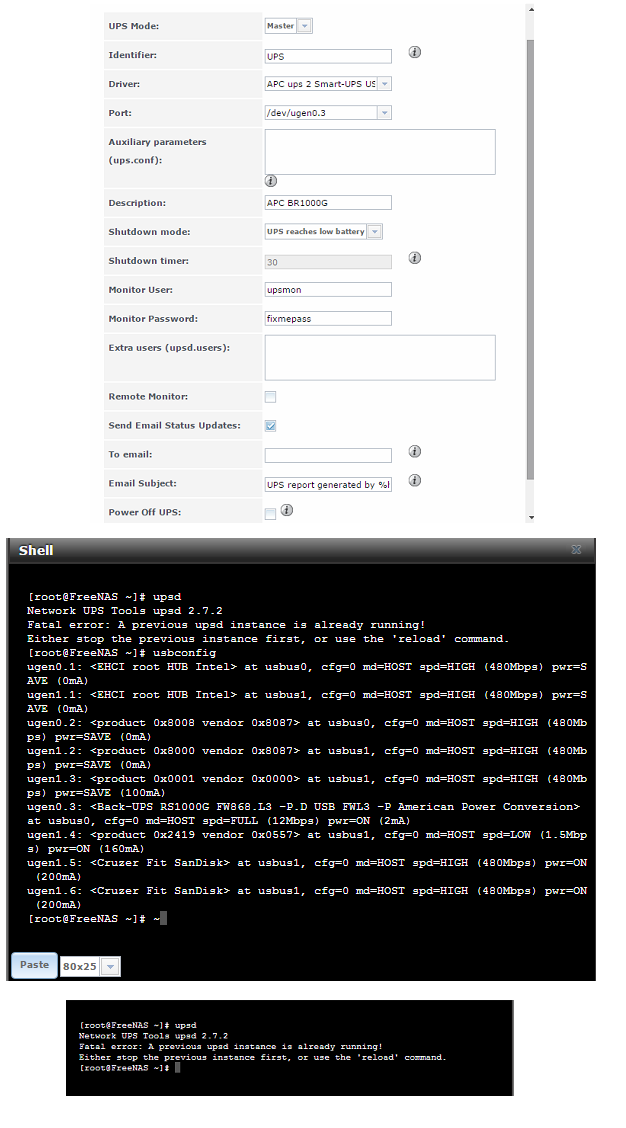Focus the Identifier input field

pyautogui.click(x=328, y=56)
